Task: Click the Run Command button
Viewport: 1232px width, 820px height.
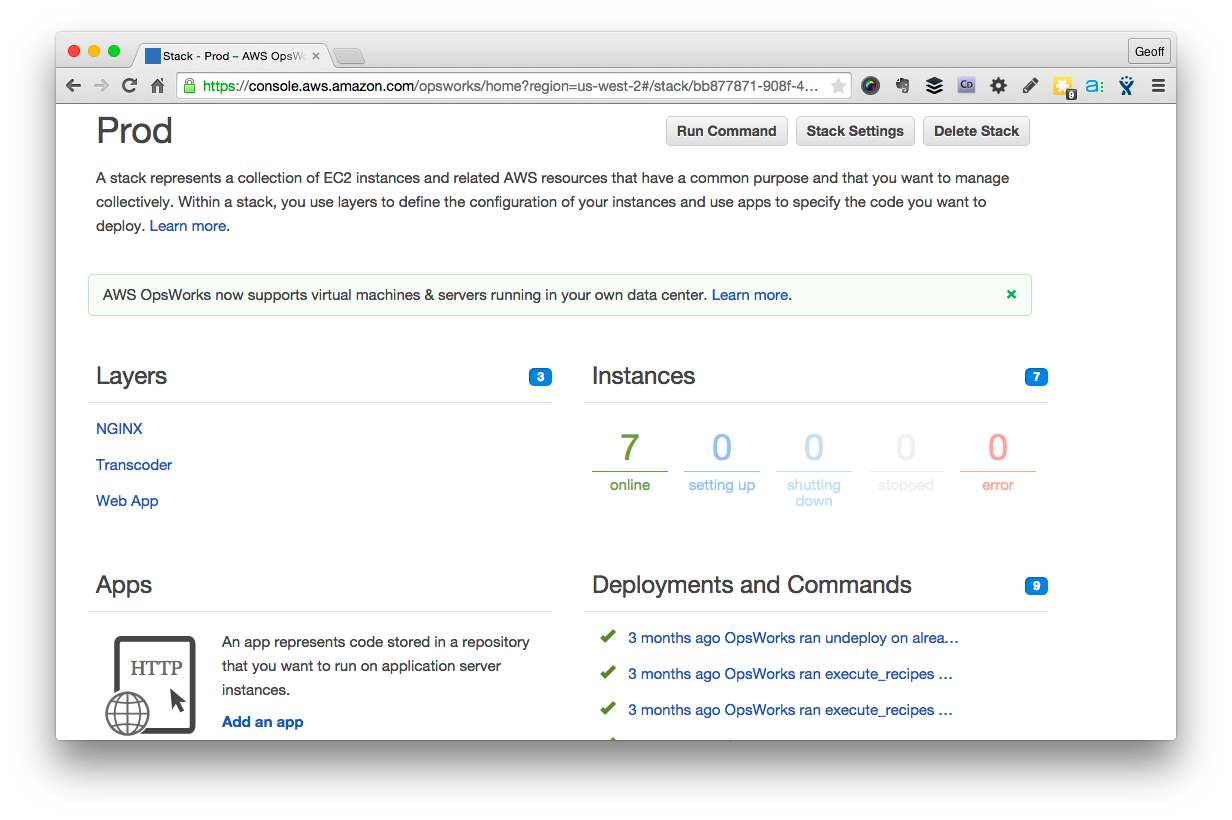Action: [727, 131]
